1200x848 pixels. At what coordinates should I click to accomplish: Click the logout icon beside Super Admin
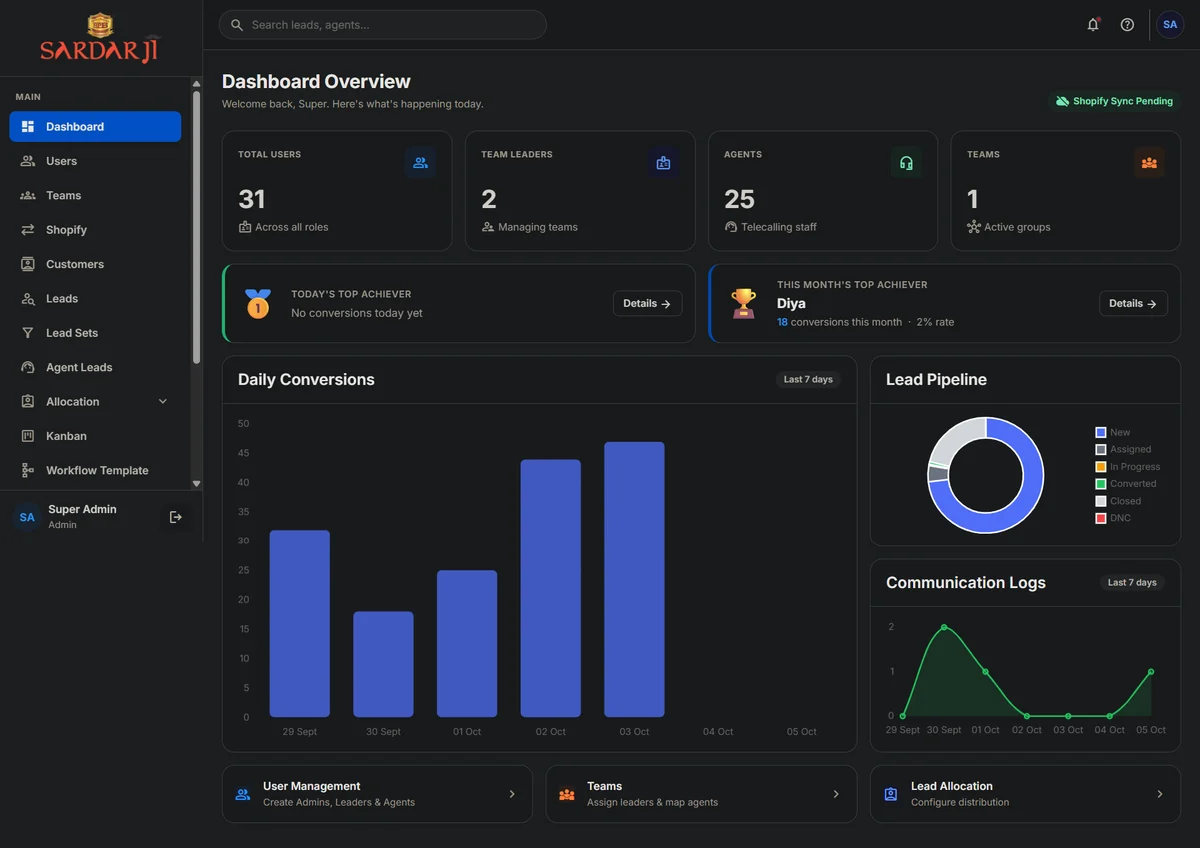(x=176, y=517)
